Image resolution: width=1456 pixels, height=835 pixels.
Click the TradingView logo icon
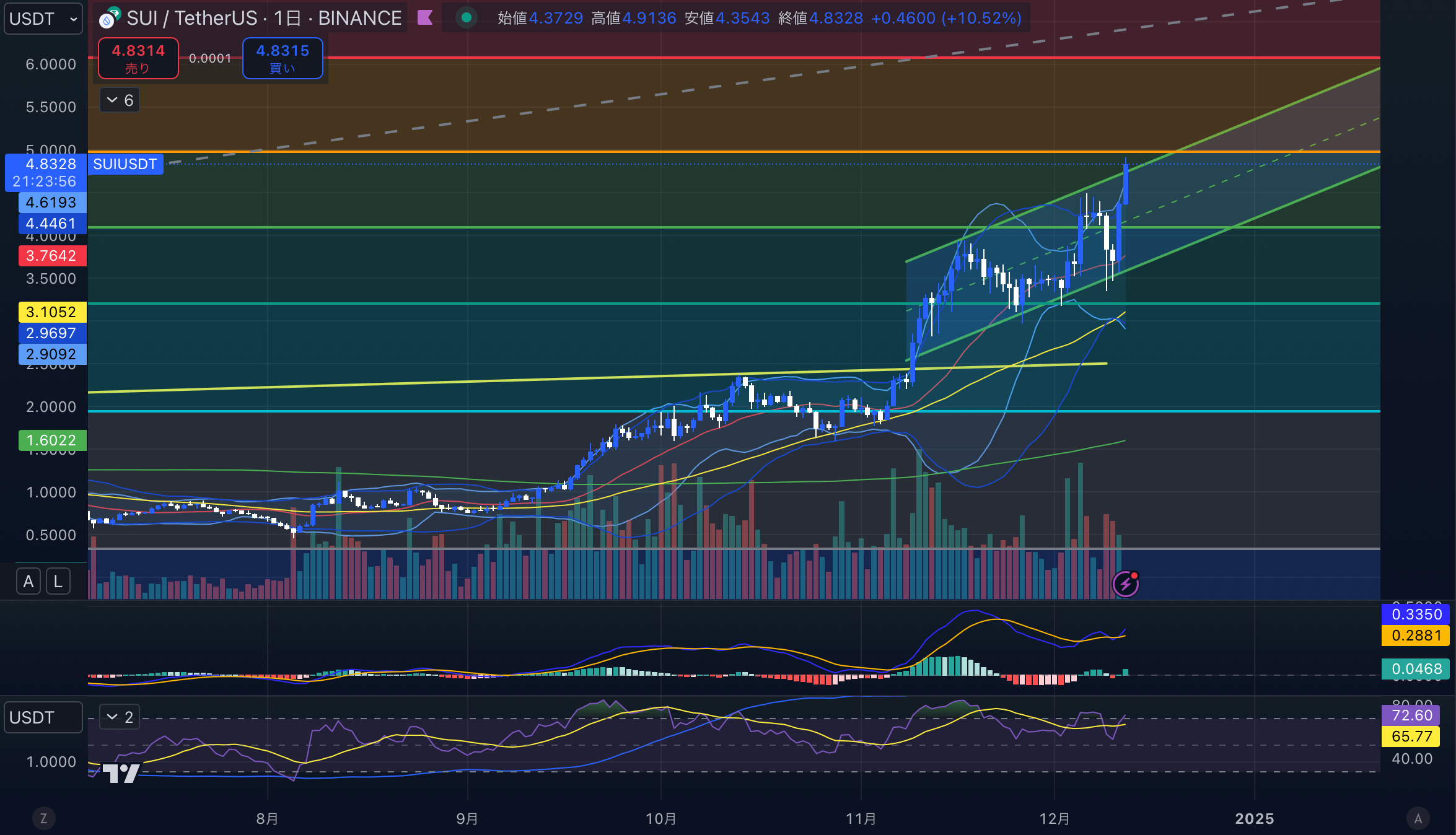pos(121,773)
